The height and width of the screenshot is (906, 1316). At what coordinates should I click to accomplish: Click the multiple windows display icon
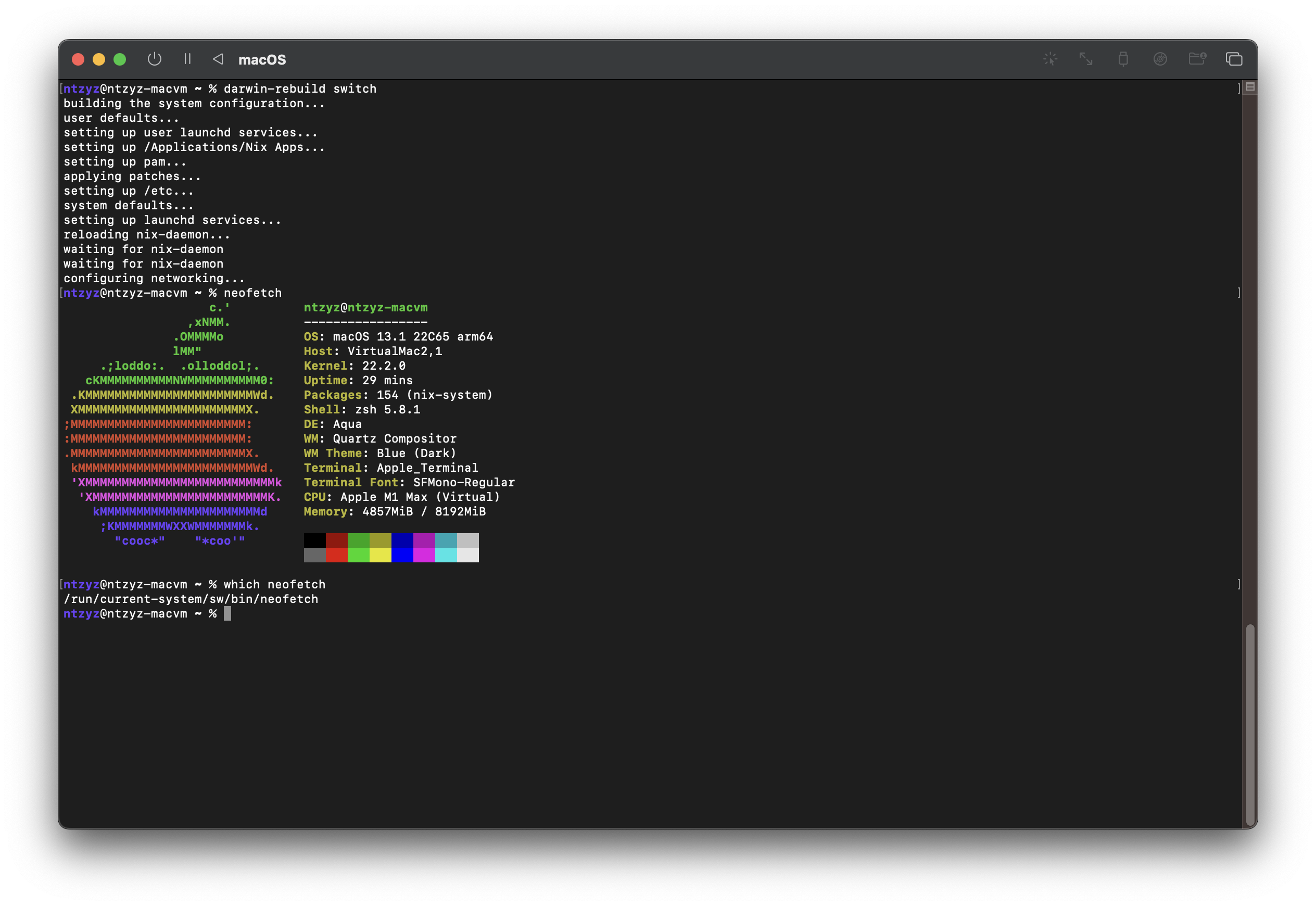(x=1235, y=58)
